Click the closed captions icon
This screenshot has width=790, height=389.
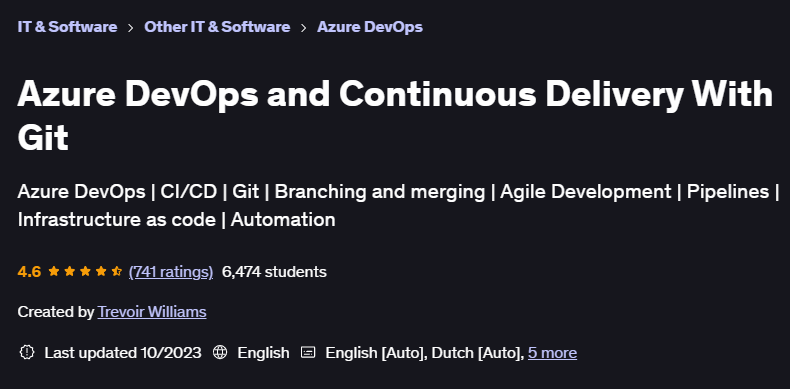pyautogui.click(x=308, y=352)
